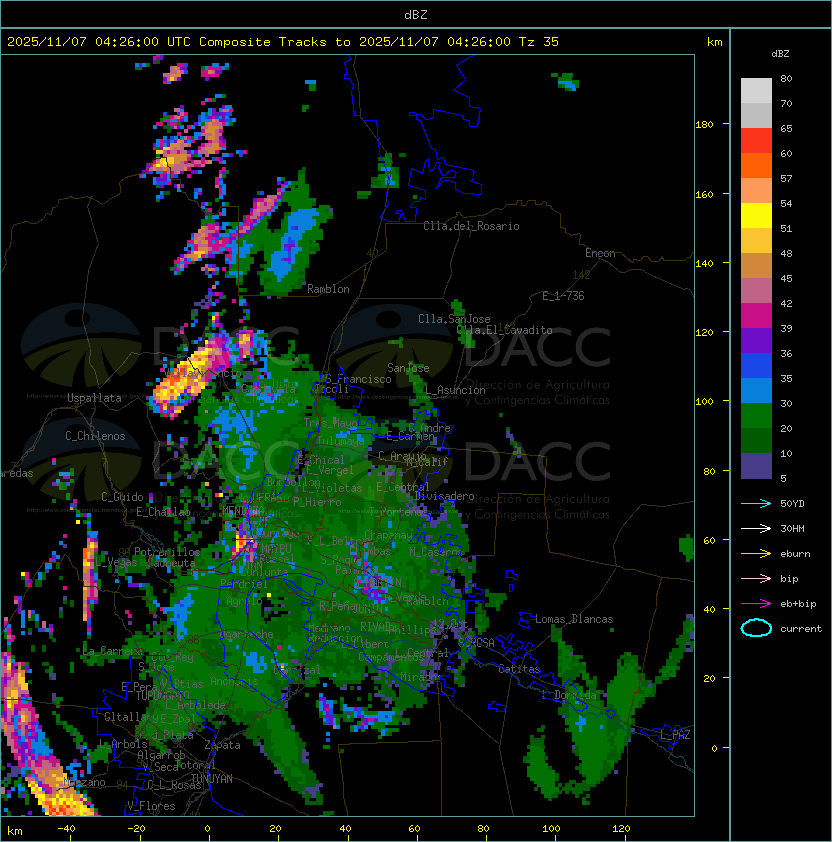Click the 'TUNUYAN' place label
832x842 pixels.
(212, 779)
